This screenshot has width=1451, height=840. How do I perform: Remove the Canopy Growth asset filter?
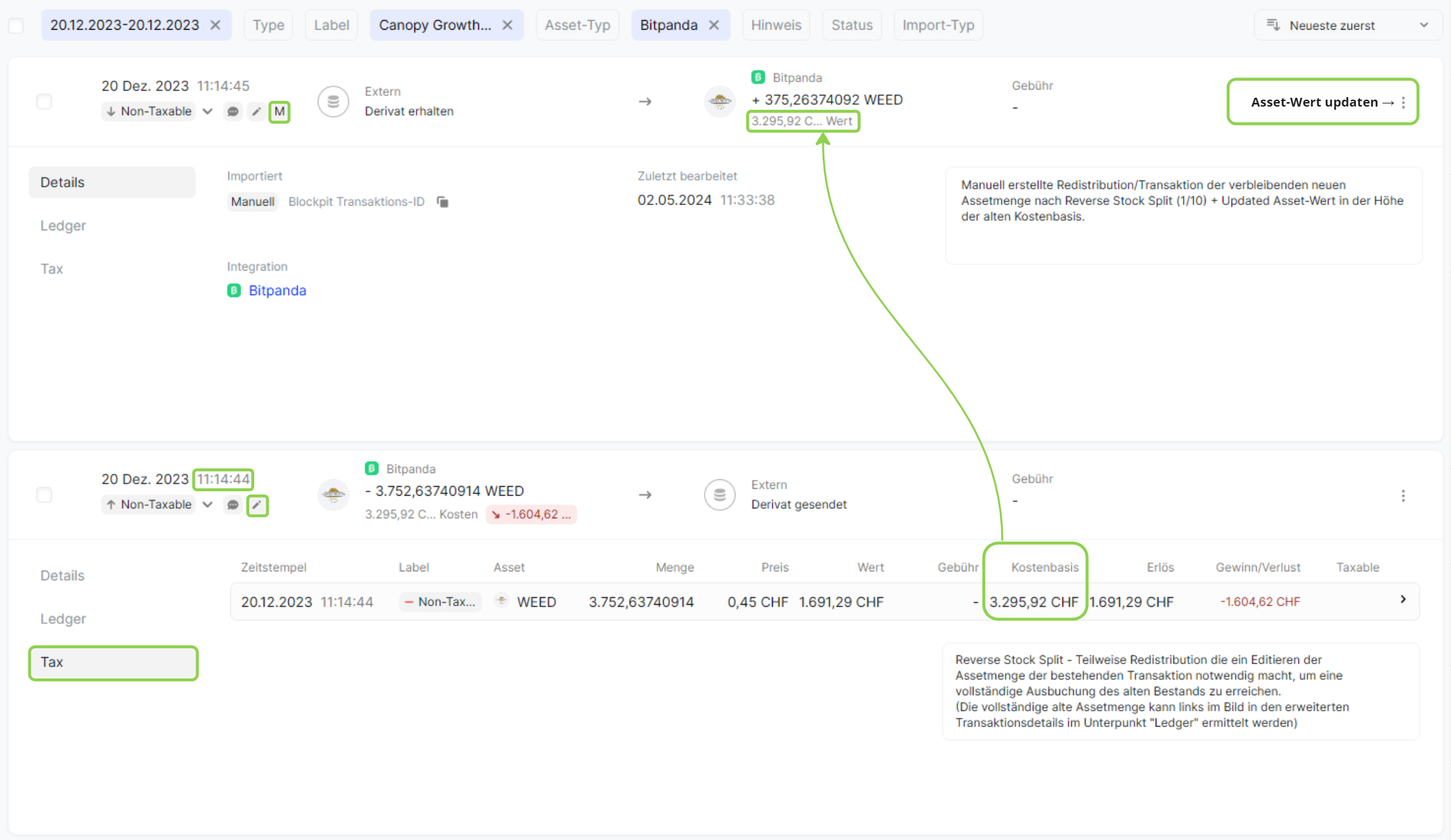(x=507, y=25)
